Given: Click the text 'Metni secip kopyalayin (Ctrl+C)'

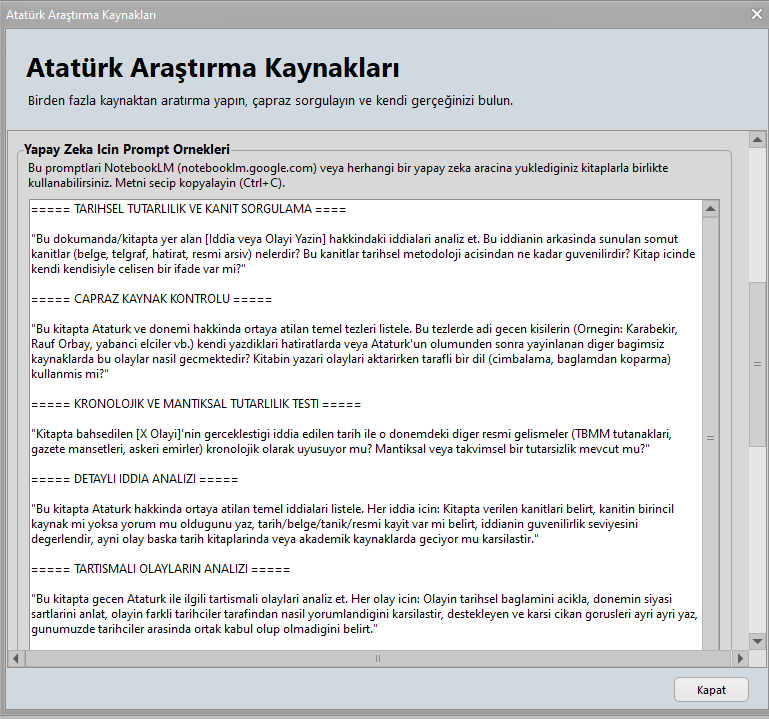Looking at the screenshot, I should click(x=200, y=183).
